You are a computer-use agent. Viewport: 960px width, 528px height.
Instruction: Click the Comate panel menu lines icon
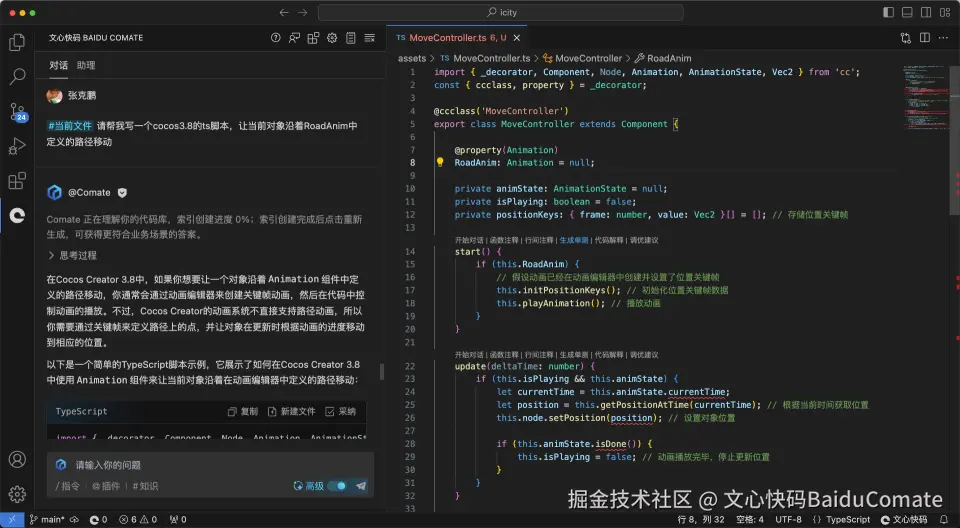click(x=370, y=38)
